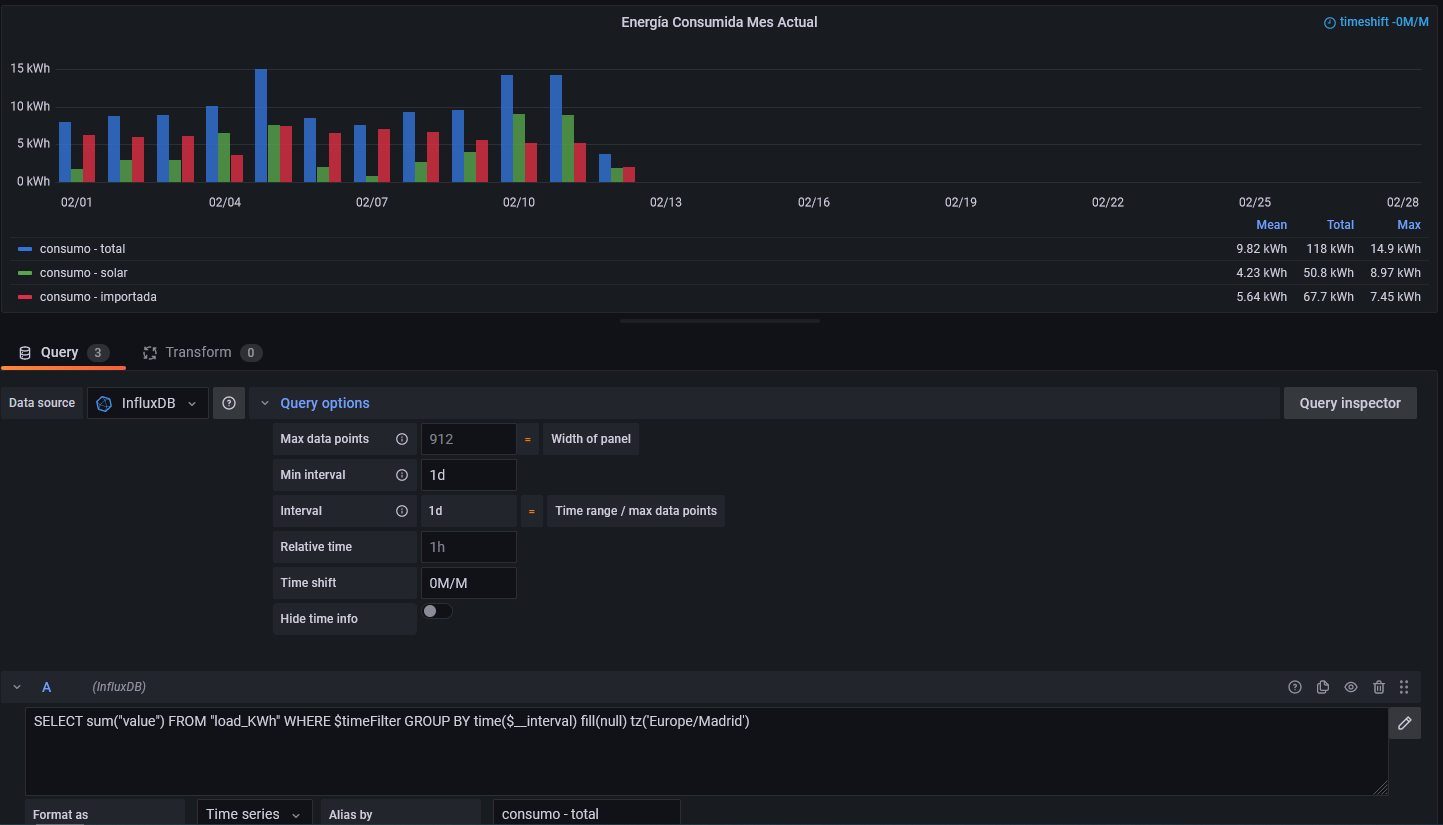Switch to the Query tab
Image resolution: width=1443 pixels, height=825 pixels.
click(x=64, y=352)
